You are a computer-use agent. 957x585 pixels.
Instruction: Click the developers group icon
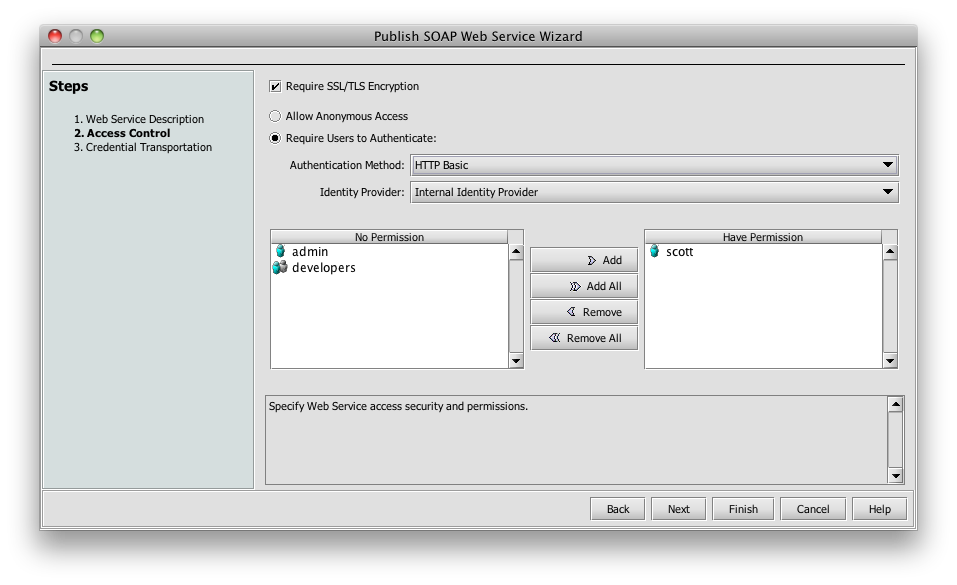pyautogui.click(x=280, y=268)
